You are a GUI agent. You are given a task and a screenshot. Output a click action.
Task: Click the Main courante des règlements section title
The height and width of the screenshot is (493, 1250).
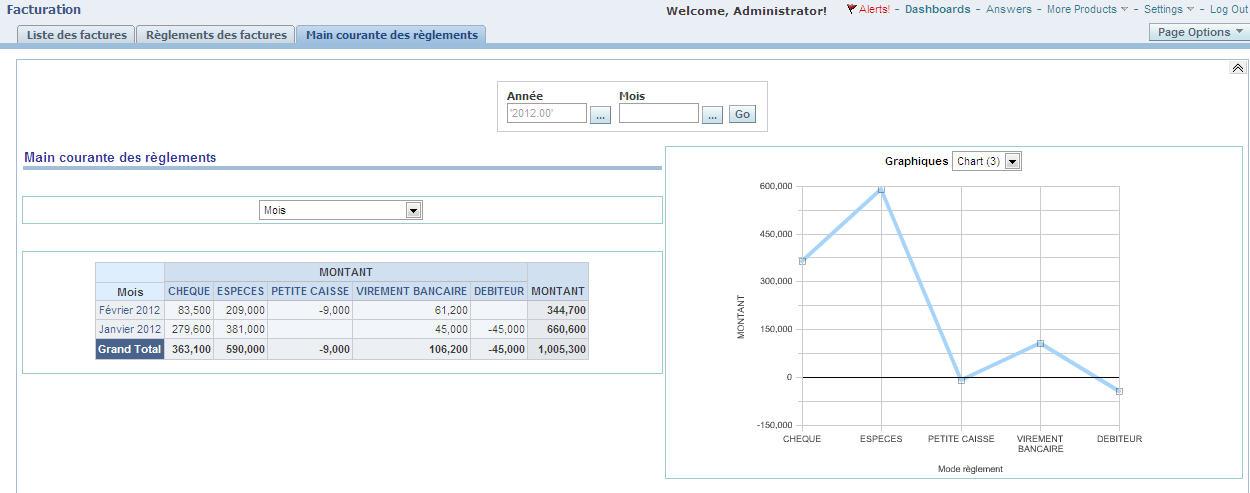[120, 157]
